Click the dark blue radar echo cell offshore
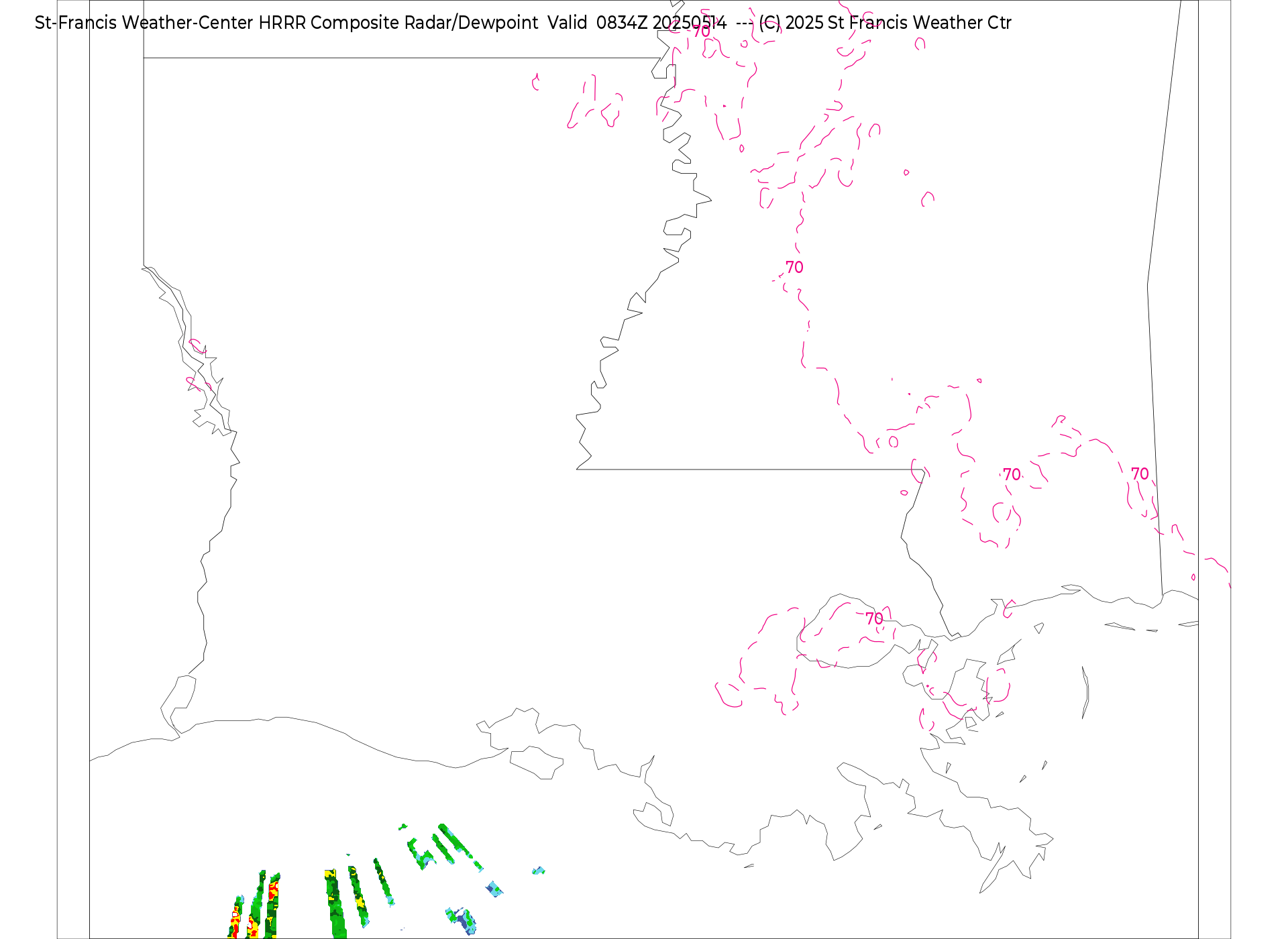 [462, 920]
